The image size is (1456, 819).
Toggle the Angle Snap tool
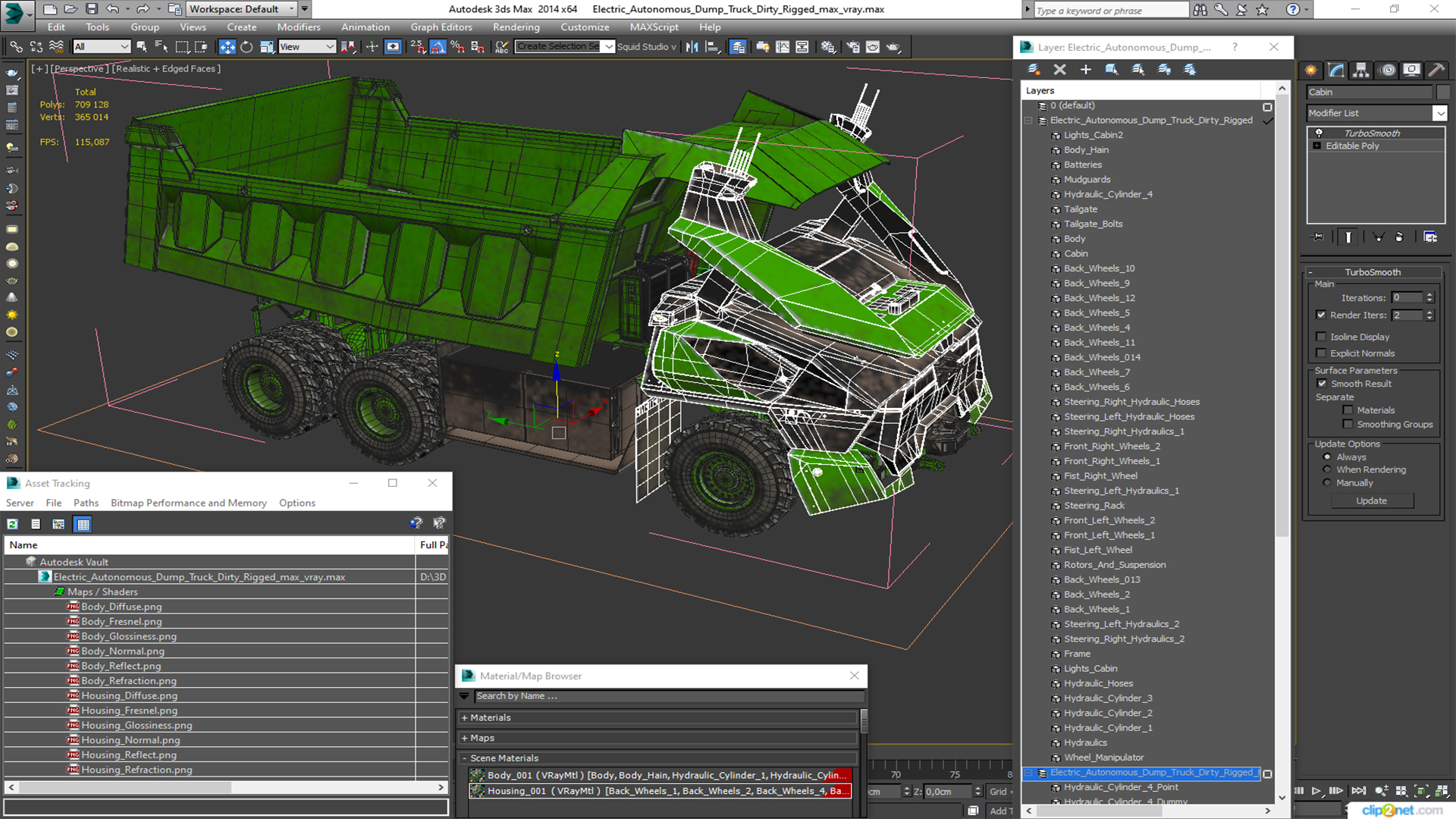(x=438, y=47)
